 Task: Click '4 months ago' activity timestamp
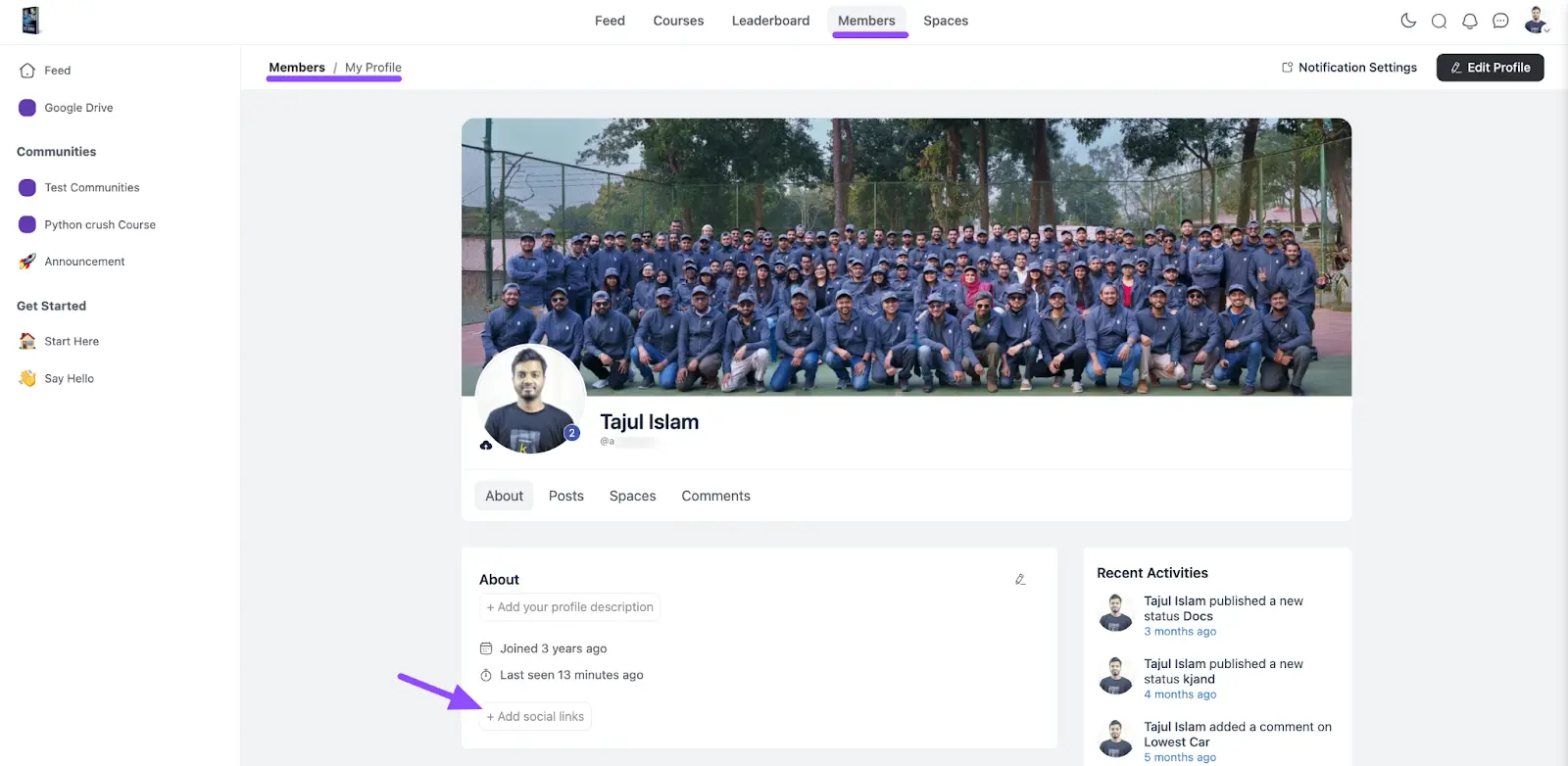pos(1180,694)
